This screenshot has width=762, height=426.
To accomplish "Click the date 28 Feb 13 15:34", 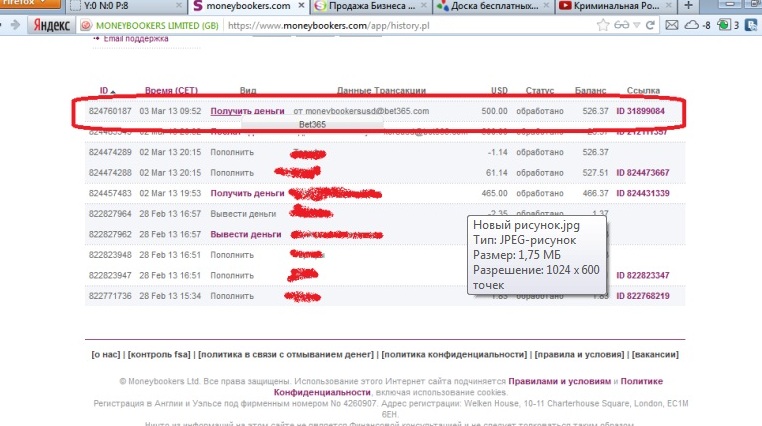I will [170, 296].
